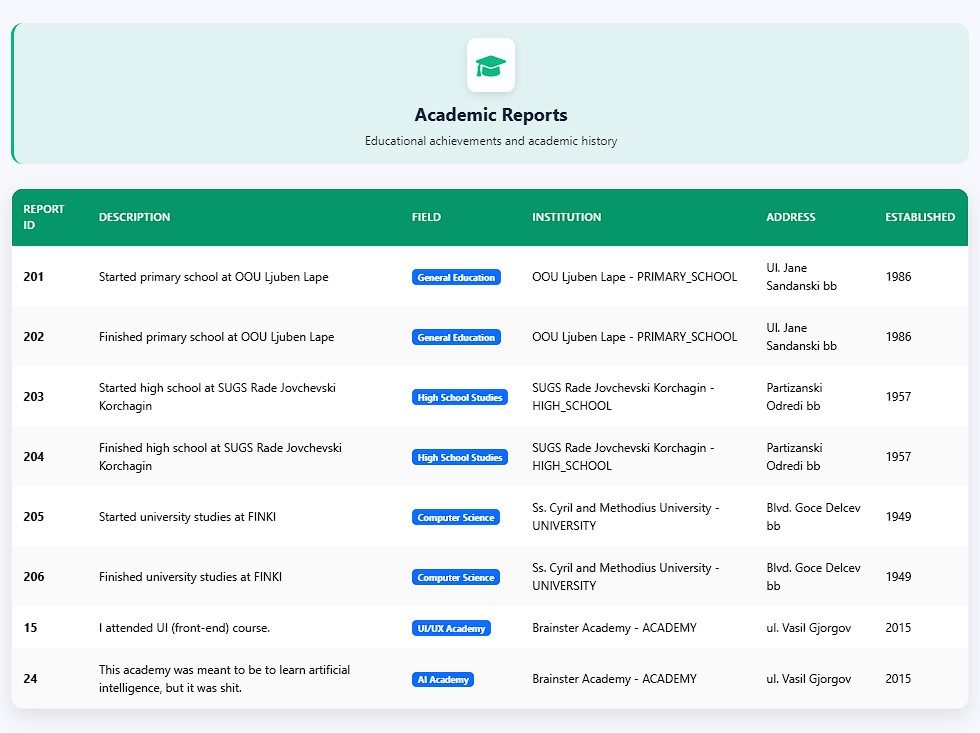
Task: Select the General Education badge for report 202
Action: point(456,337)
